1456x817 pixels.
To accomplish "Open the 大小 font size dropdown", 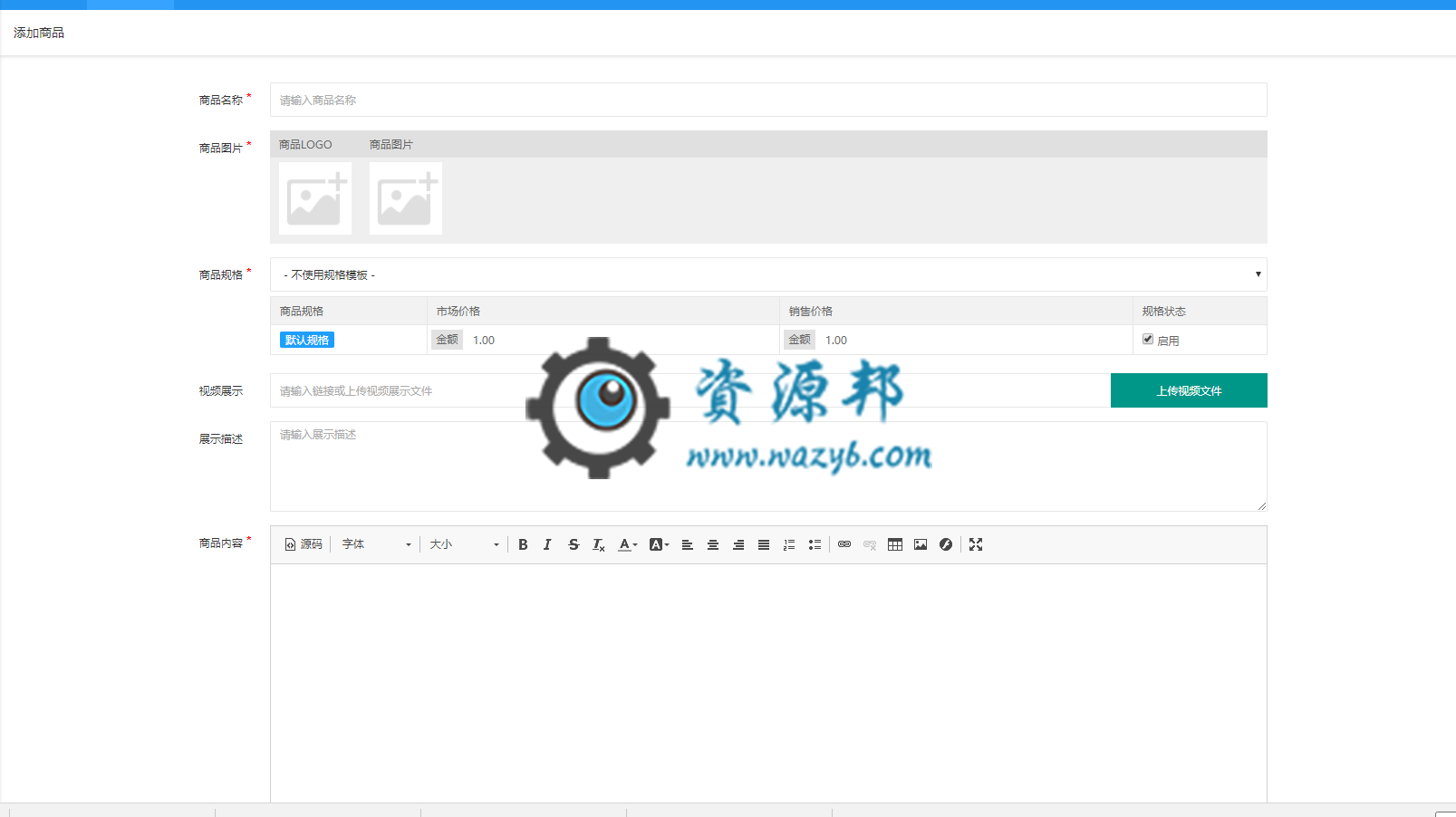I will (x=464, y=544).
